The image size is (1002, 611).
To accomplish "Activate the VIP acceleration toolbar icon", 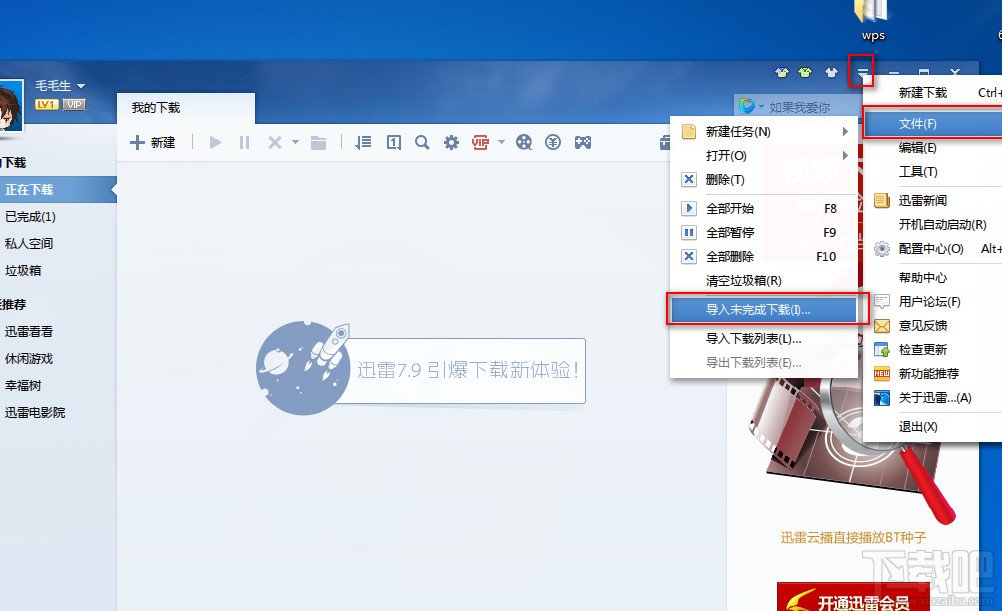I will [481, 142].
